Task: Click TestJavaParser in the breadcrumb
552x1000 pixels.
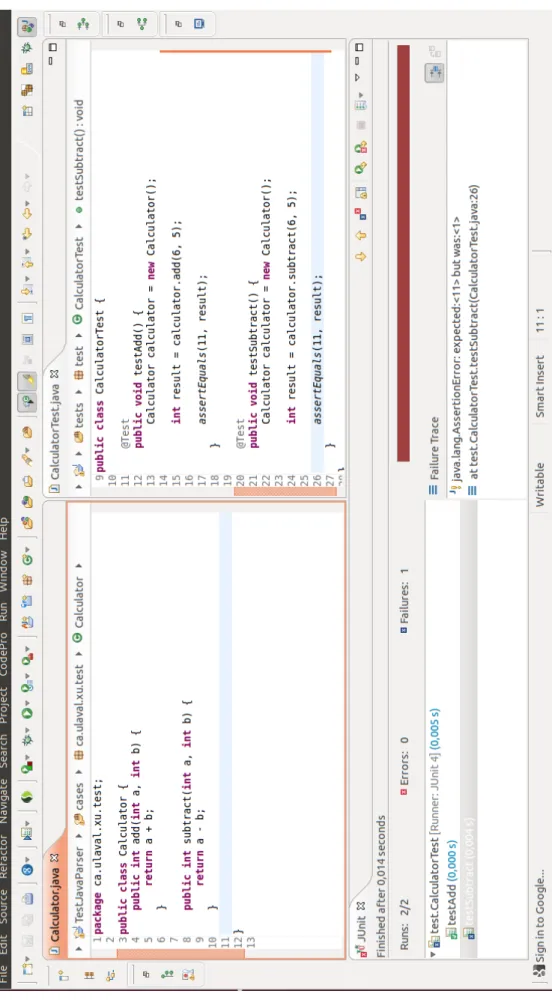Action: coord(79,883)
